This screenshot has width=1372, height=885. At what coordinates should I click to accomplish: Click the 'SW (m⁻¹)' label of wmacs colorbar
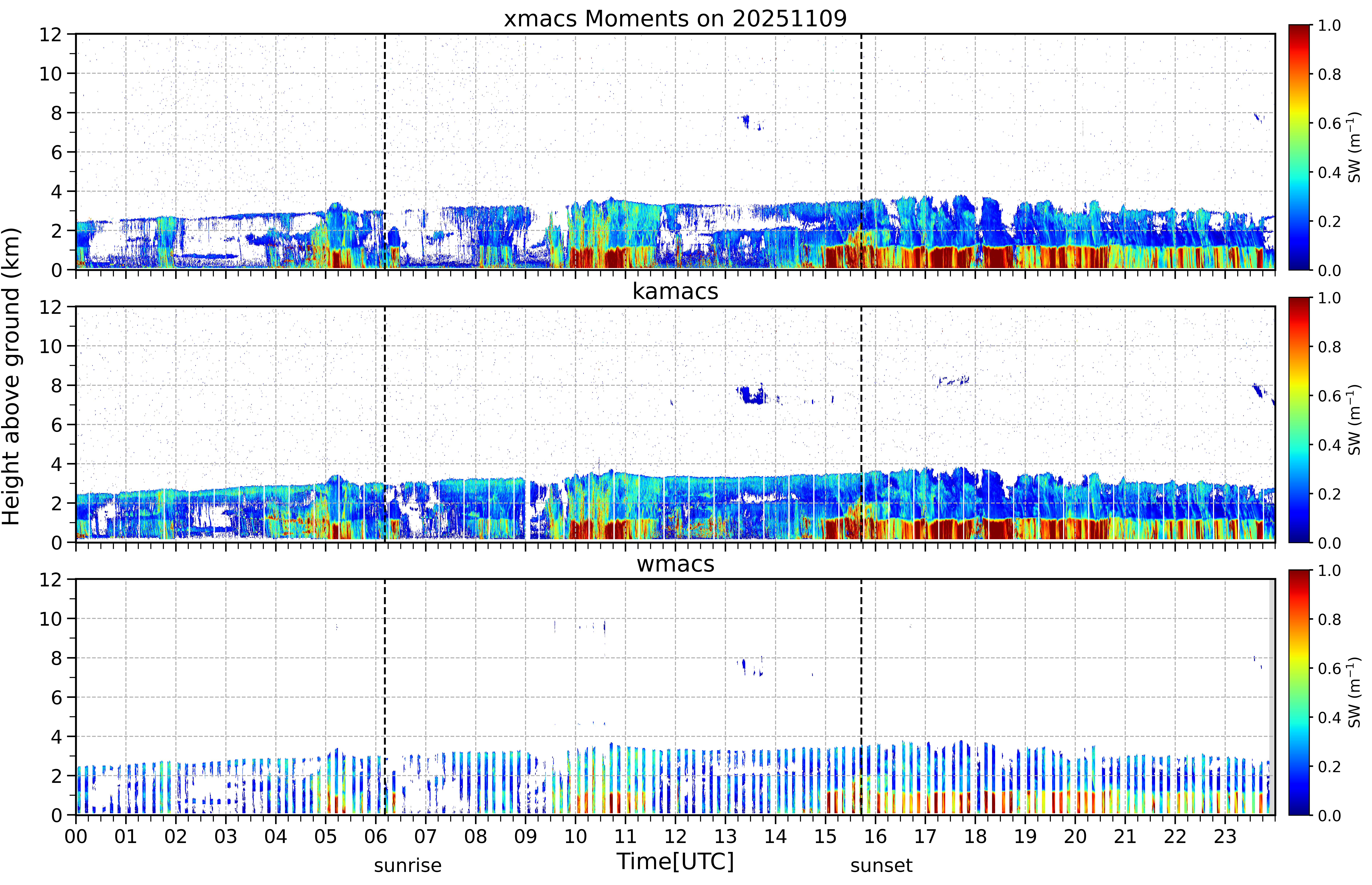click(x=1354, y=693)
